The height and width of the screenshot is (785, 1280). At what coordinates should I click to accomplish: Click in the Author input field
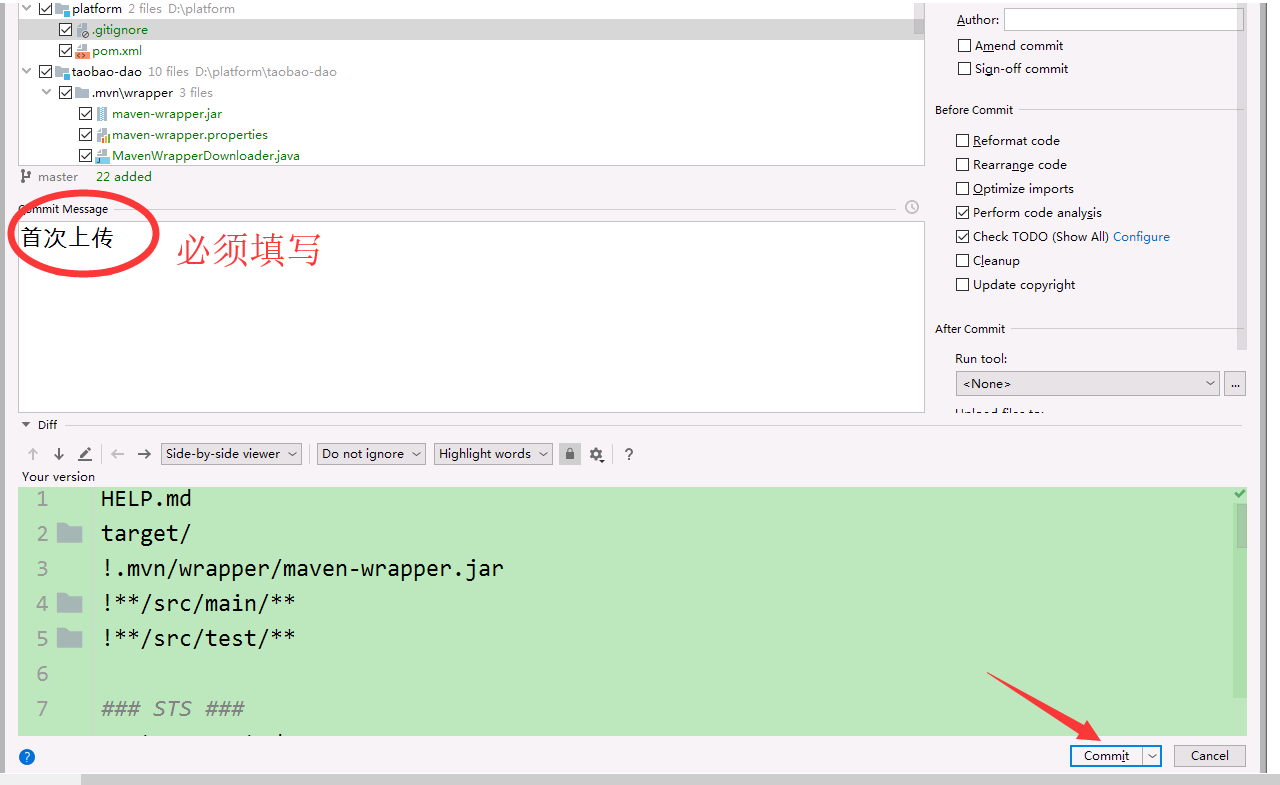(x=1124, y=19)
